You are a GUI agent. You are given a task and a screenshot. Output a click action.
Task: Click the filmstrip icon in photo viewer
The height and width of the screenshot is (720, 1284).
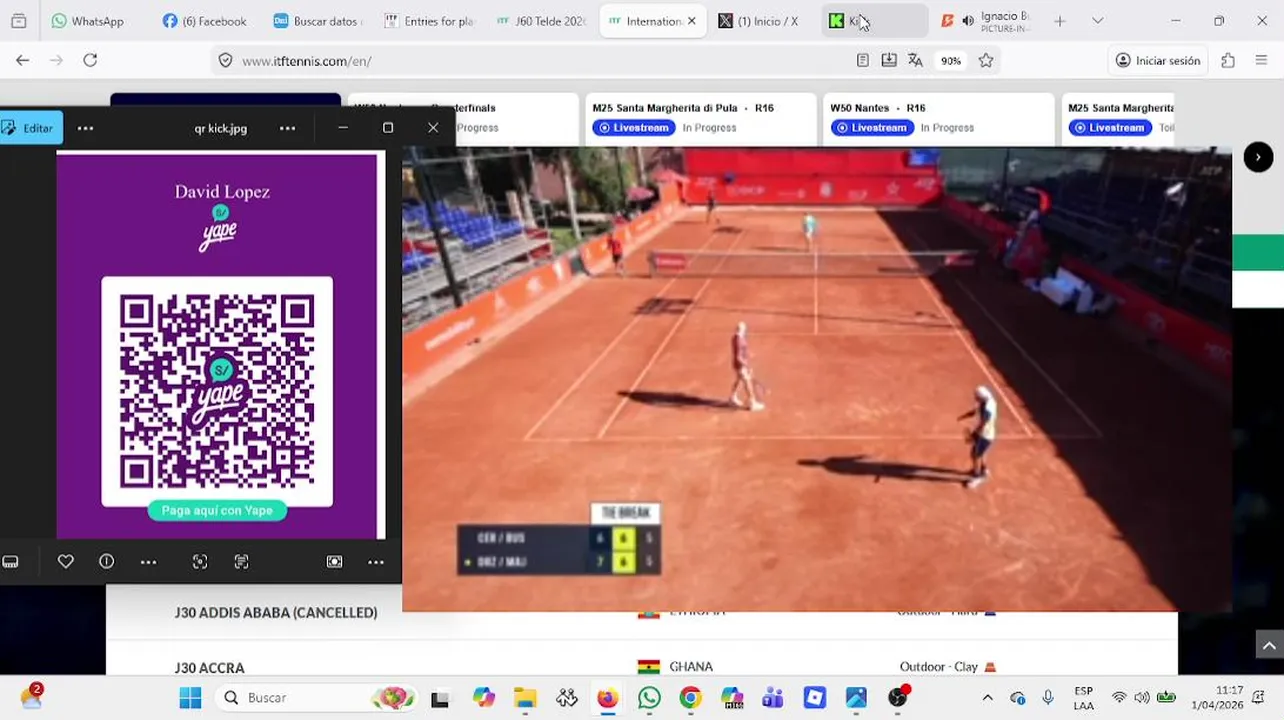click(10, 562)
